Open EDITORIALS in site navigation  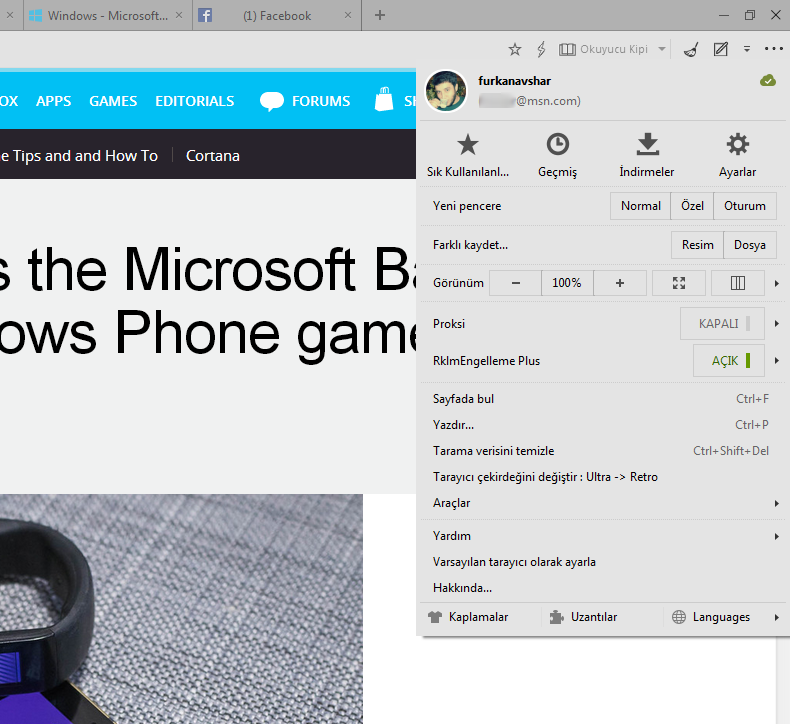point(194,101)
